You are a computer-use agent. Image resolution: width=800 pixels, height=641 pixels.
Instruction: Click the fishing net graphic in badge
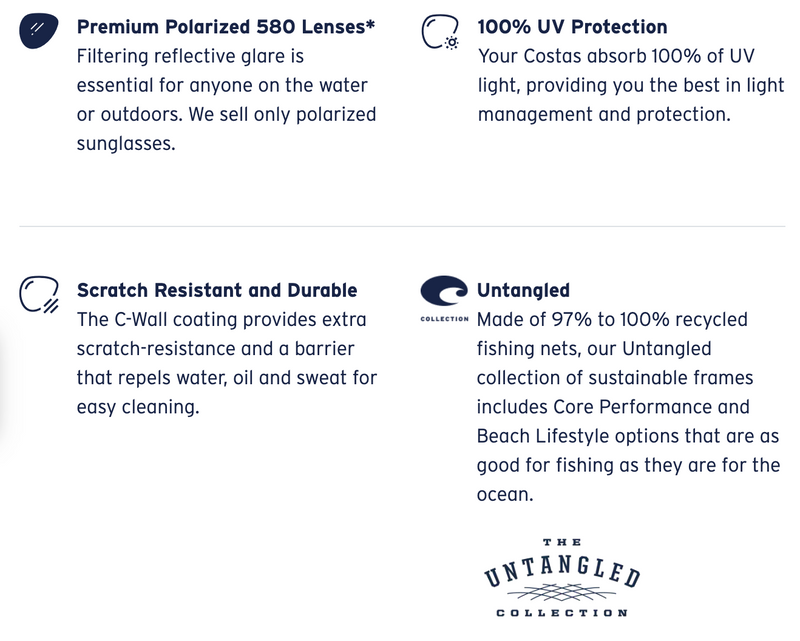561,593
